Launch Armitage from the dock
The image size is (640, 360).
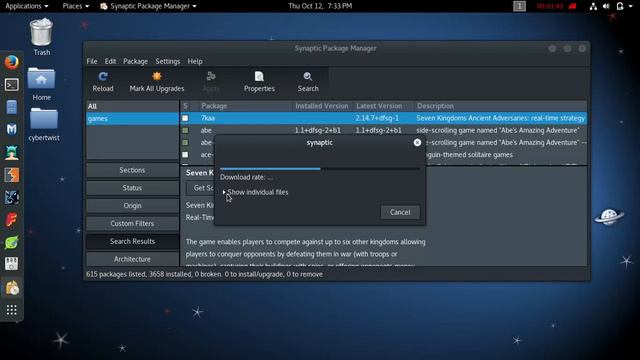coord(11,153)
